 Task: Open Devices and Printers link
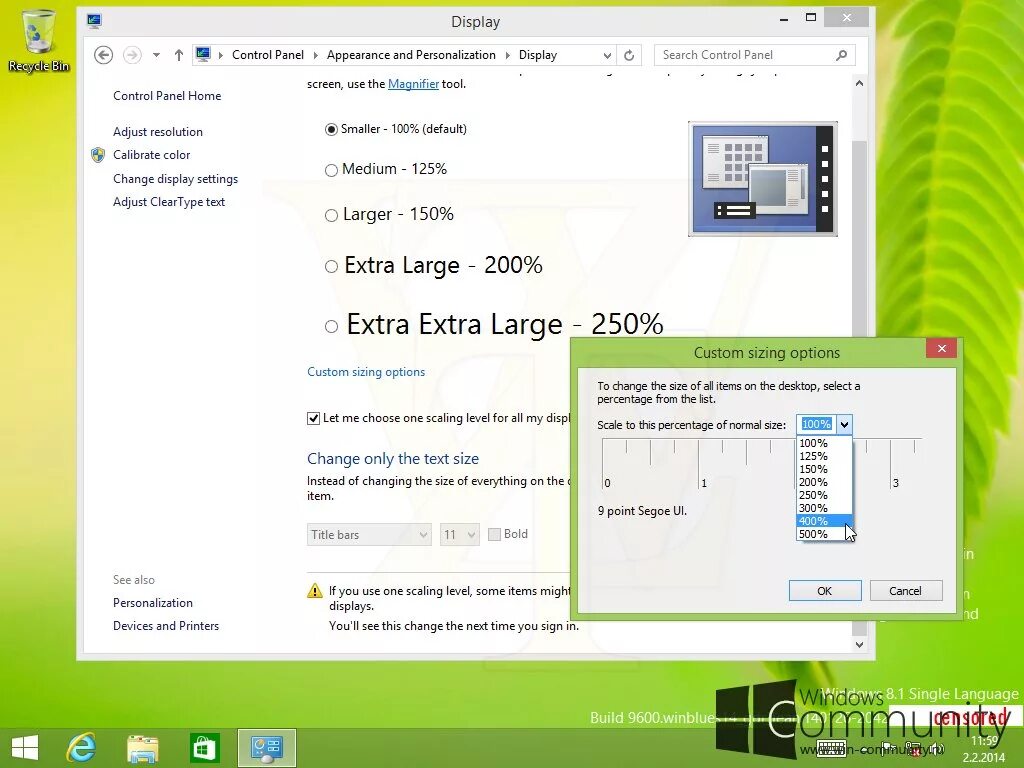pyautogui.click(x=166, y=626)
